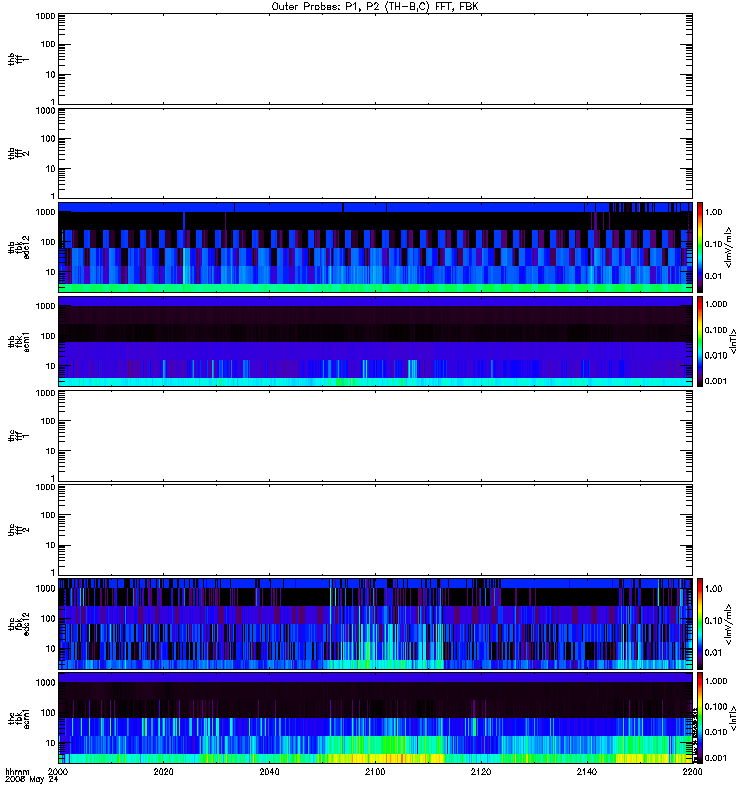Click the thb fbk edc12 axis label

click(18, 247)
